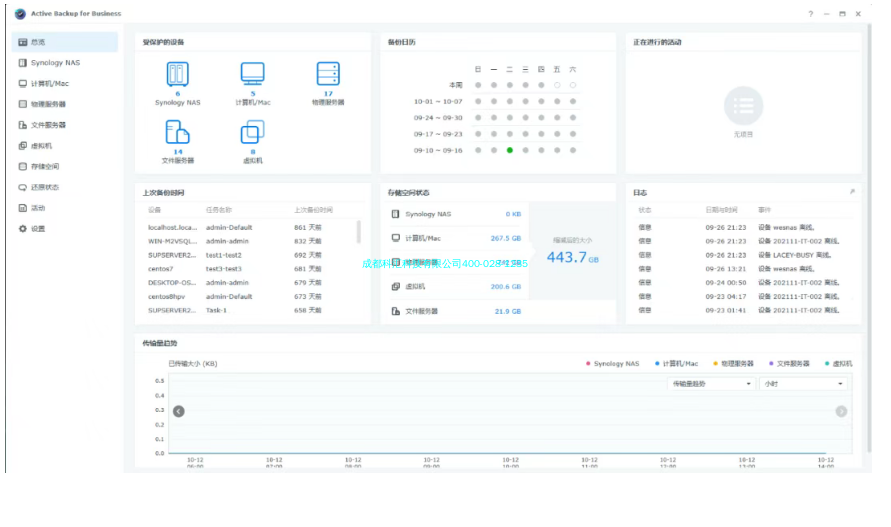Go to 还原状态 in the sidebar
This screenshot has width=891, height=527.
[44, 187]
